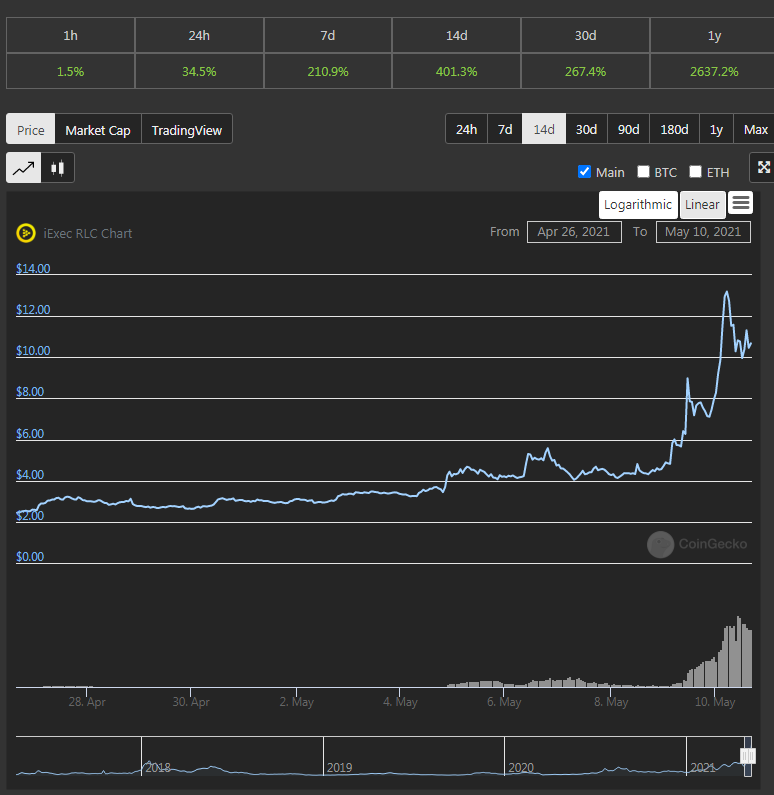
Task: Select the 1y chart range
Action: click(716, 130)
